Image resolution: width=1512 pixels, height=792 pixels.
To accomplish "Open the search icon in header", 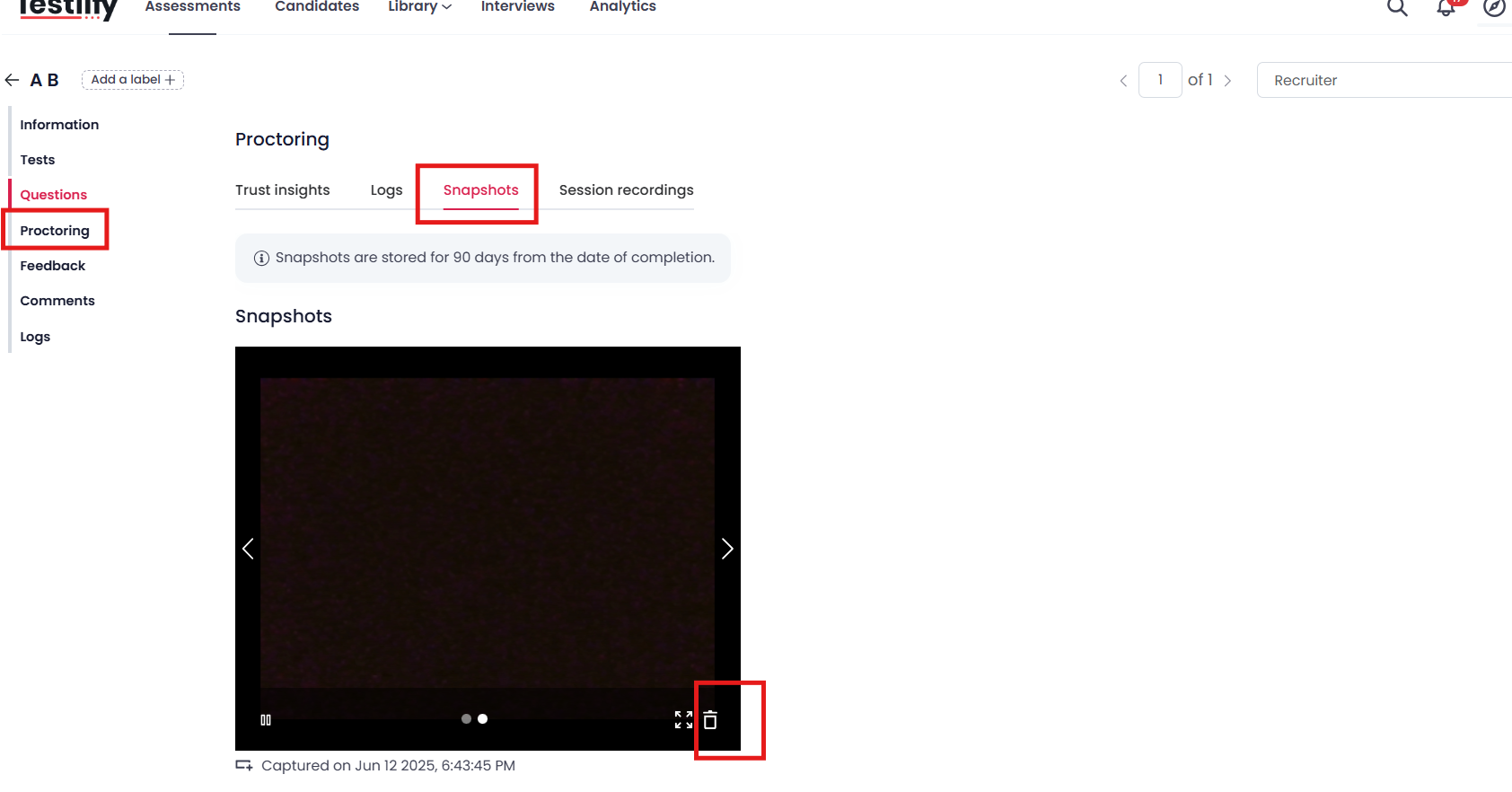I will click(x=1397, y=8).
